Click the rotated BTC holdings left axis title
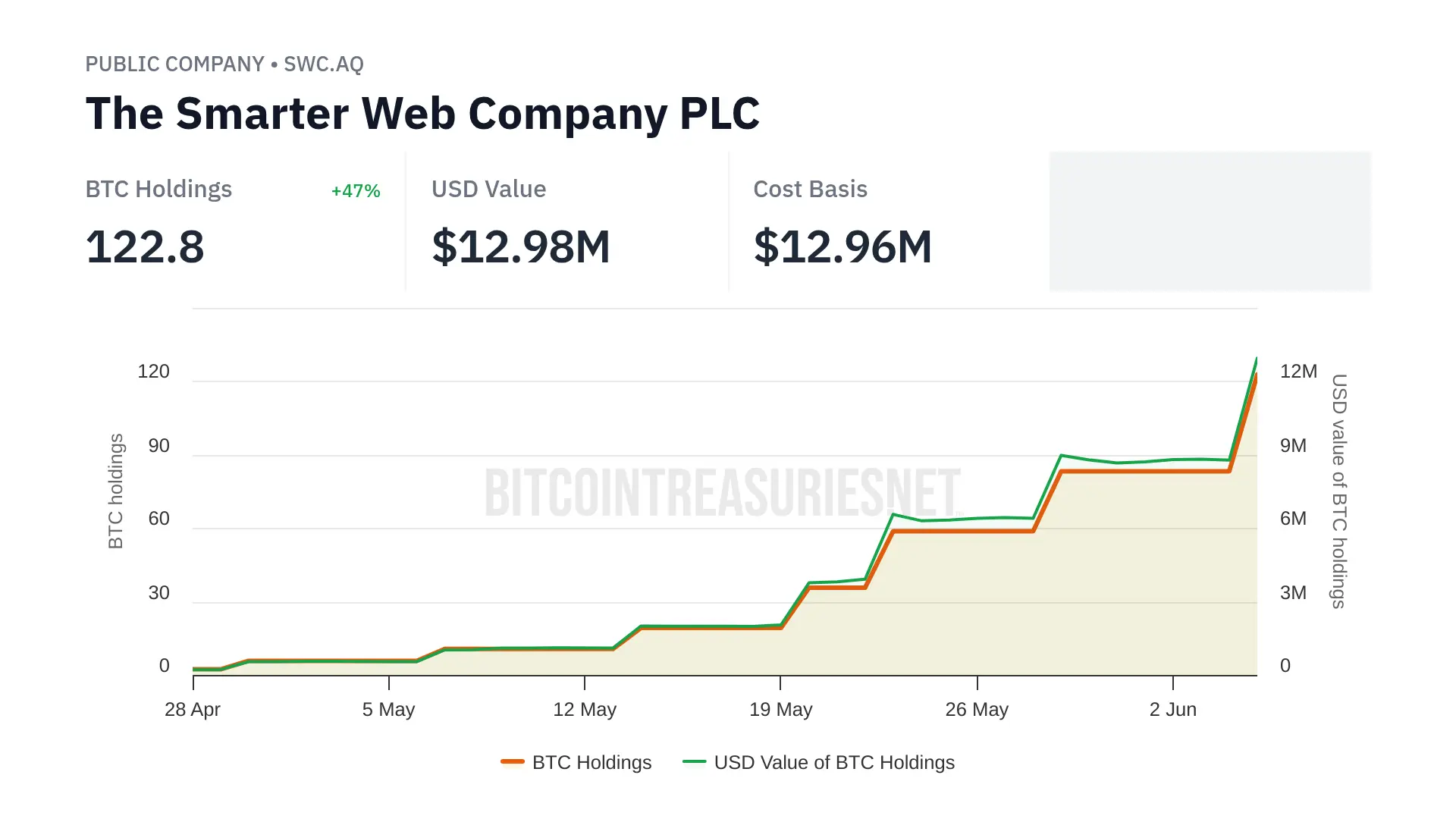This screenshot has height=819, width=1456. 115,491
